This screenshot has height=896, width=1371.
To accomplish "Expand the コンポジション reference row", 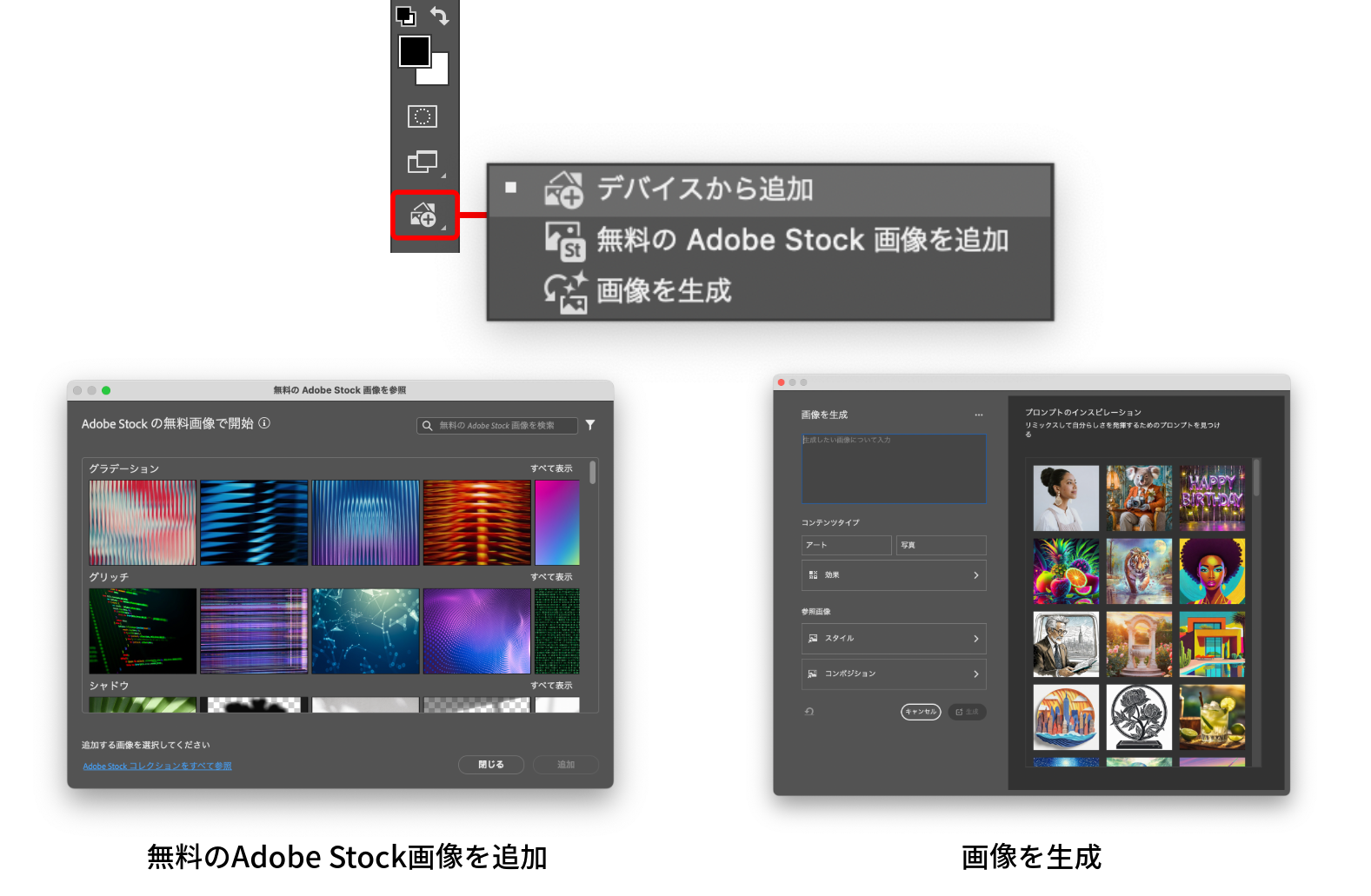I will pos(893,674).
